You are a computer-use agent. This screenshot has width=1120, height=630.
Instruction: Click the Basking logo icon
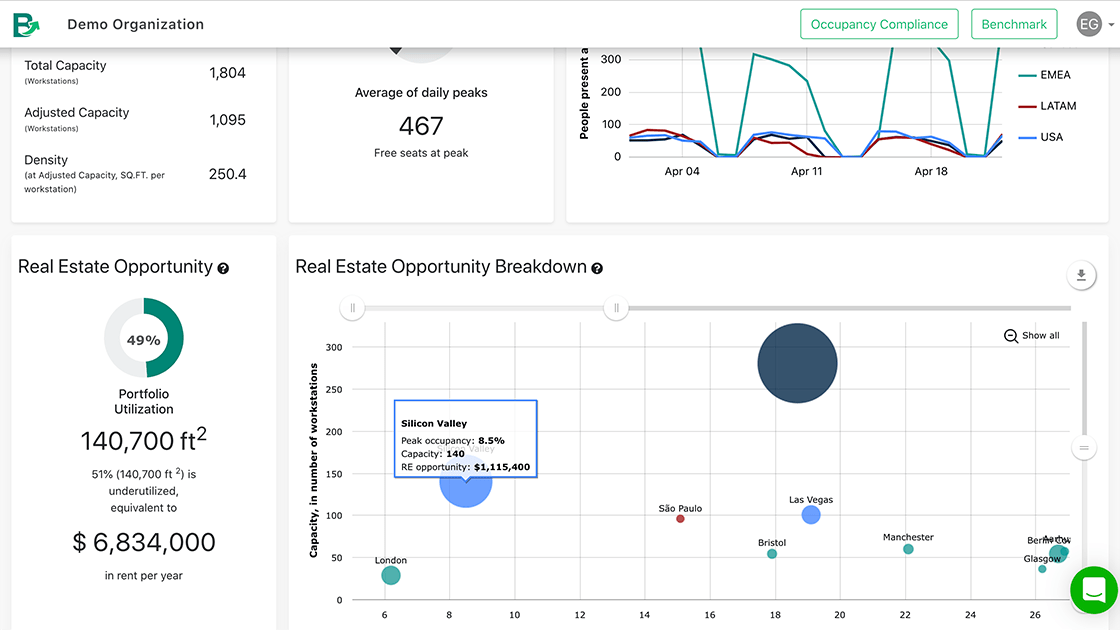25,24
